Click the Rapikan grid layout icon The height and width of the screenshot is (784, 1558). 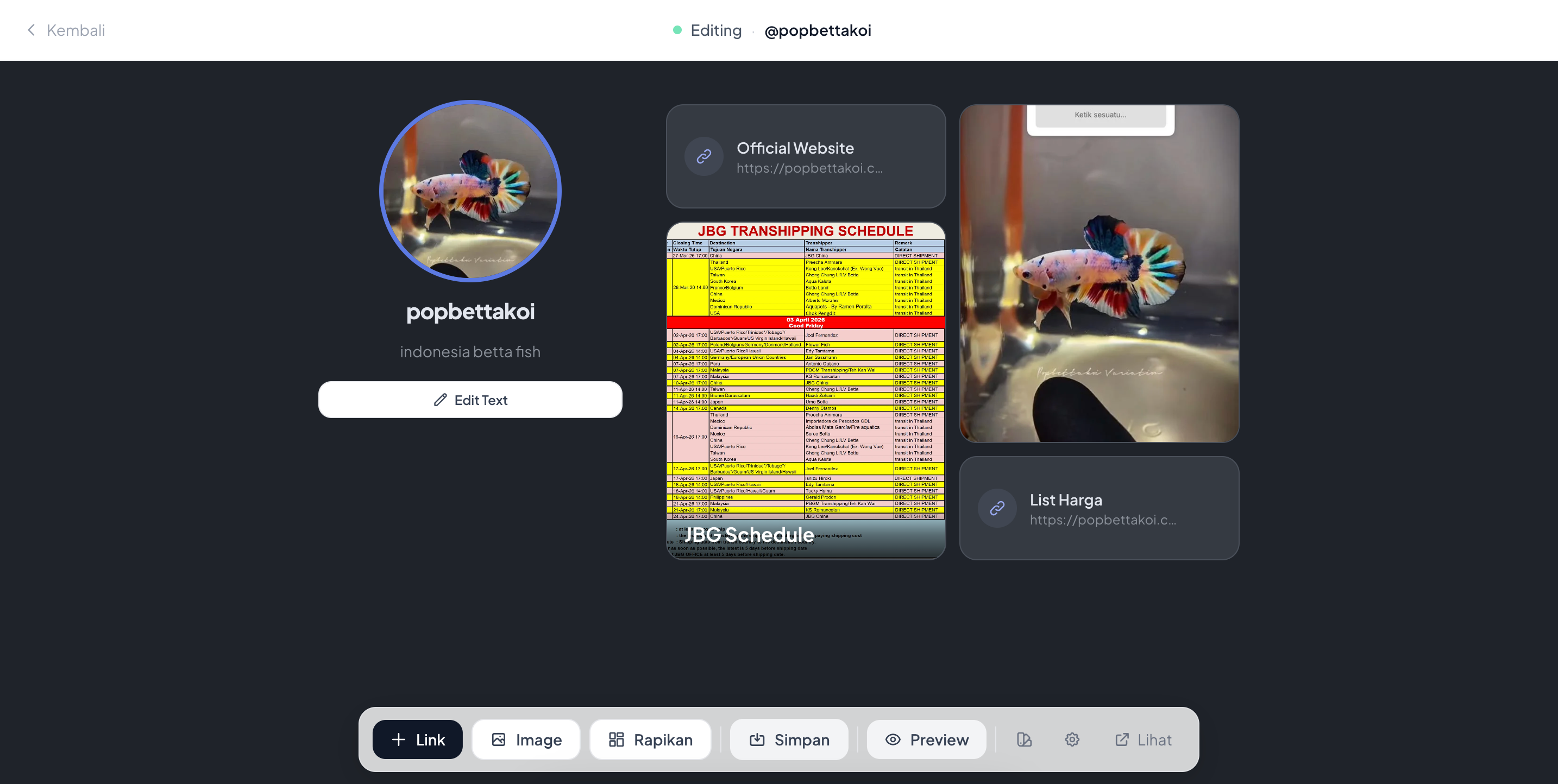(x=617, y=739)
